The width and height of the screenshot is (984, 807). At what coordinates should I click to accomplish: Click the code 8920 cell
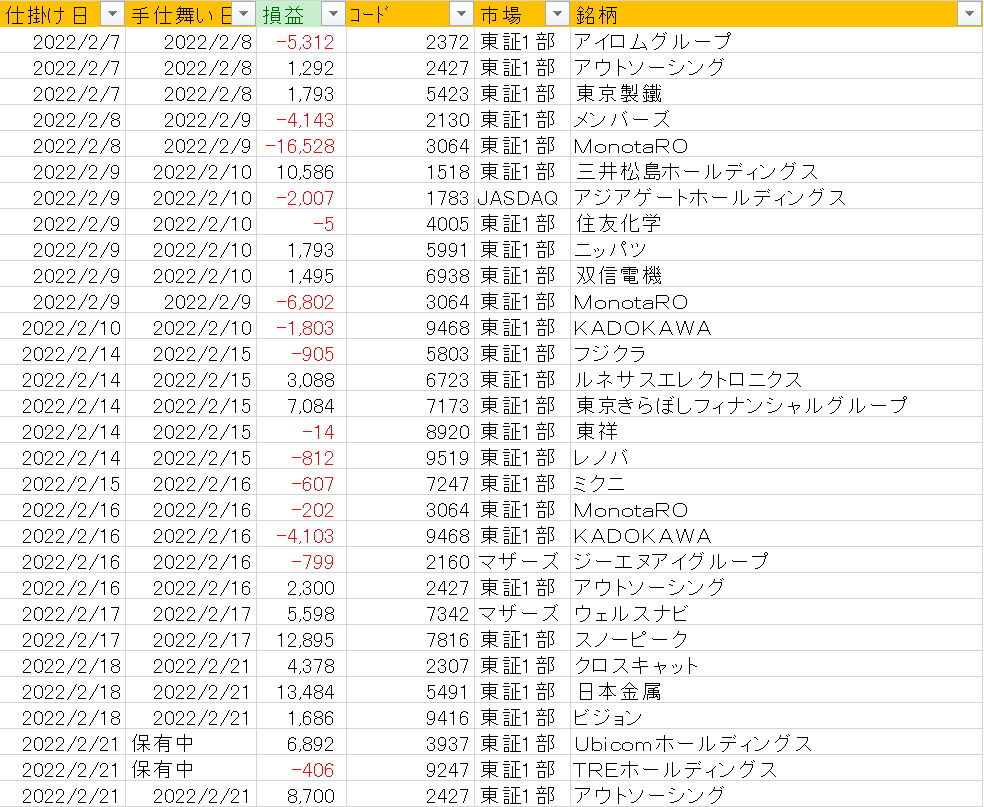(410, 432)
